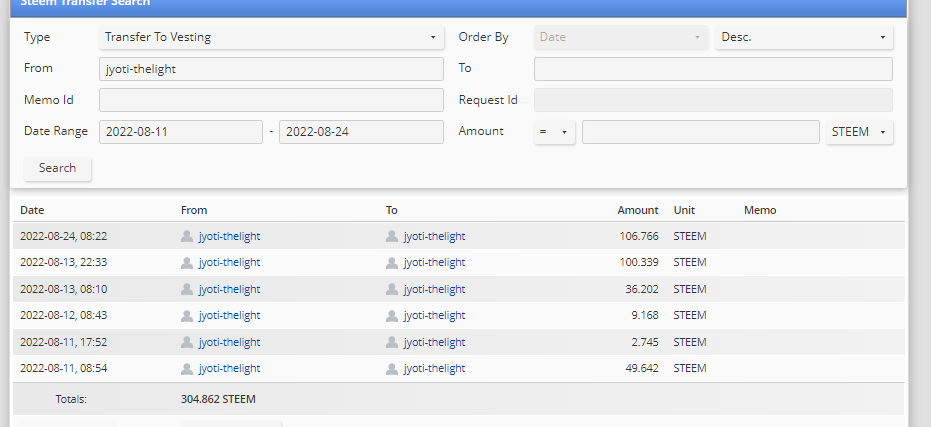Screen dimensions: 931x427
Task: Click To avatar icon in 2022-08-12, 08:43 row
Action: point(392,315)
